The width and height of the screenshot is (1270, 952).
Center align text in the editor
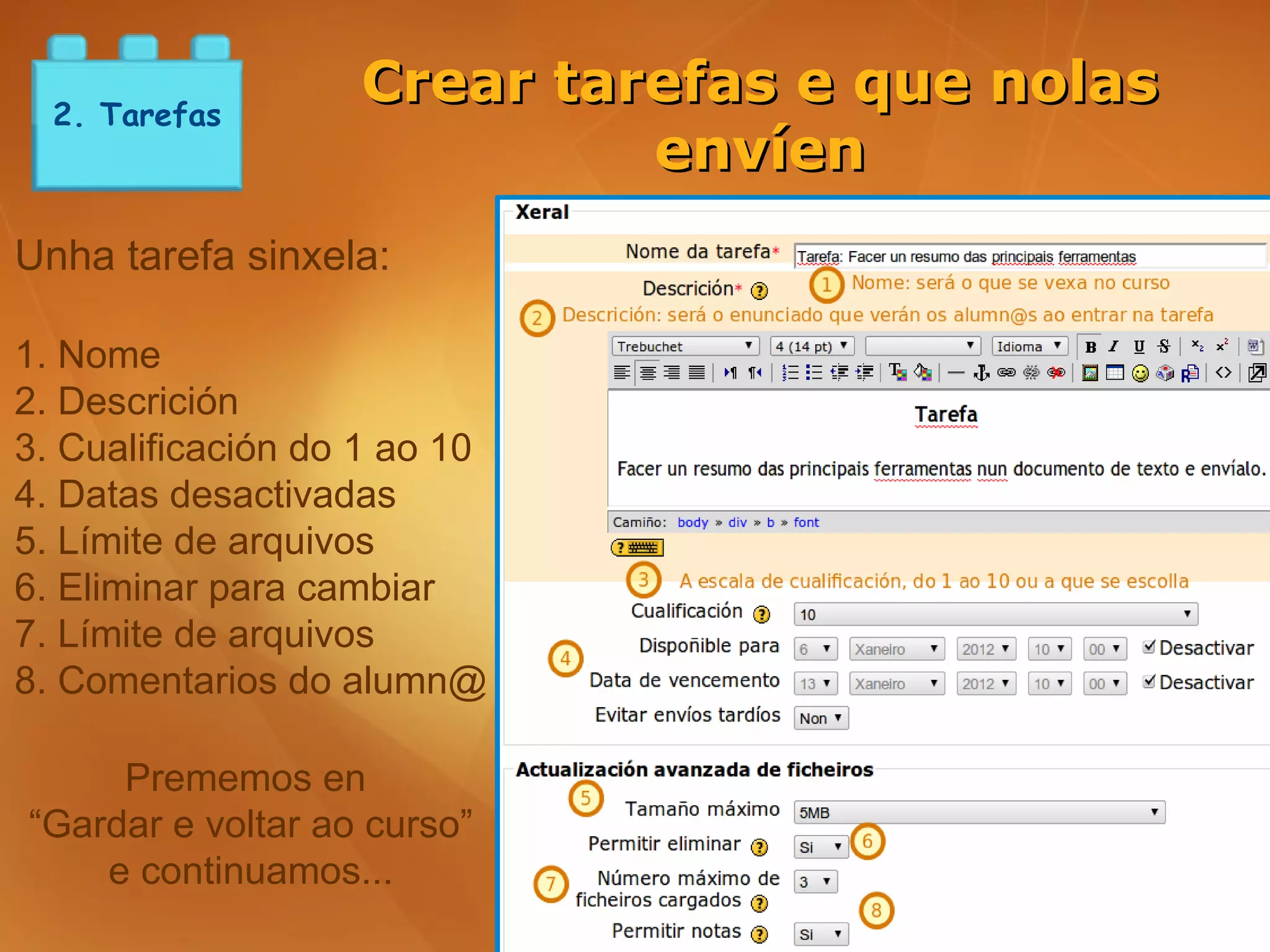click(x=647, y=372)
